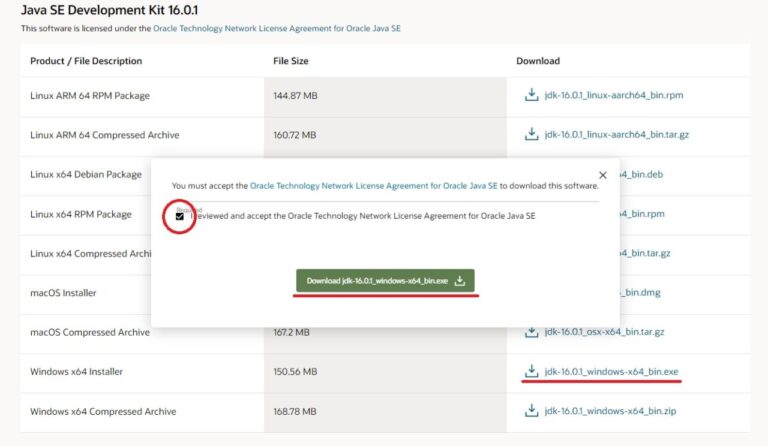
Task: Click download icon for linux-aarch64_bin.rpm
Action: (531, 94)
